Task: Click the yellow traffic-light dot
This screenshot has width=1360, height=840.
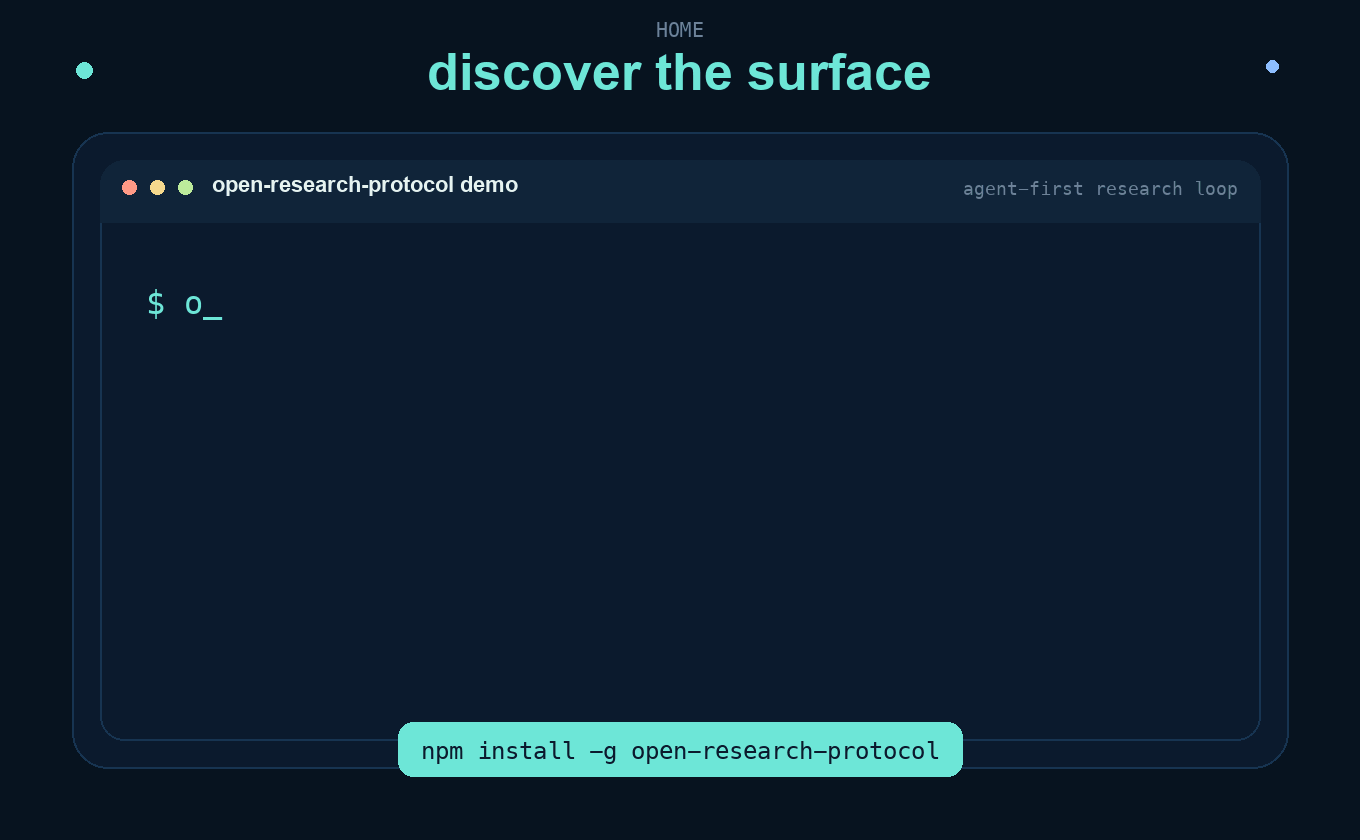Action: (157, 187)
